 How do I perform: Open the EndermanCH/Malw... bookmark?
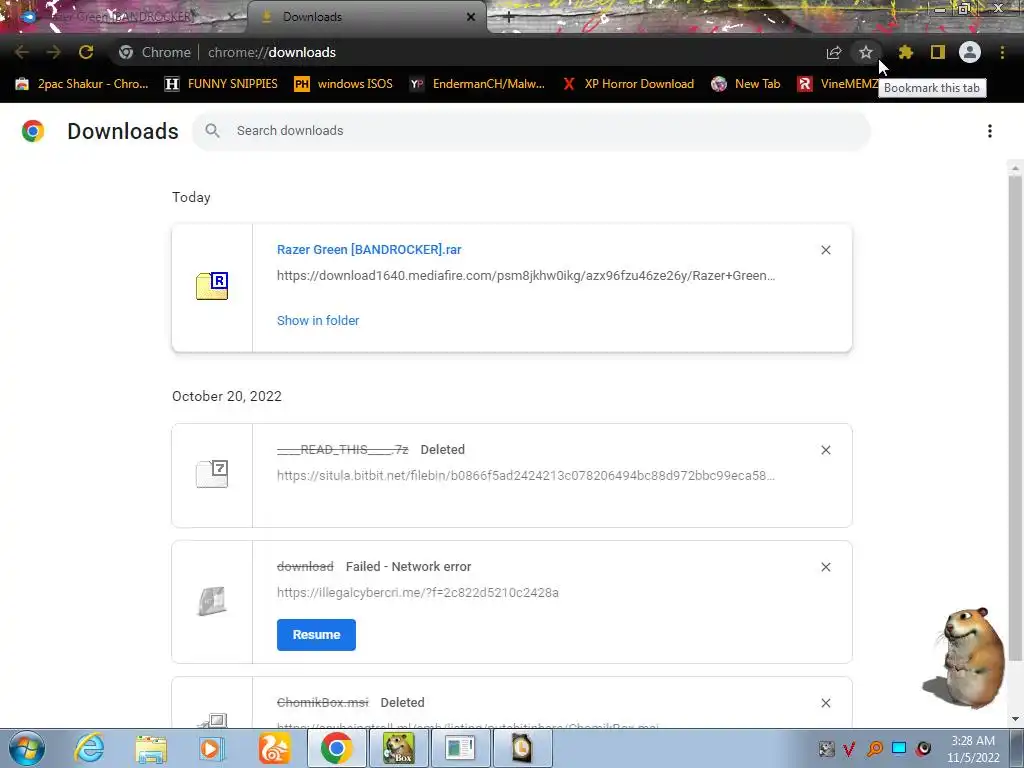click(x=477, y=84)
